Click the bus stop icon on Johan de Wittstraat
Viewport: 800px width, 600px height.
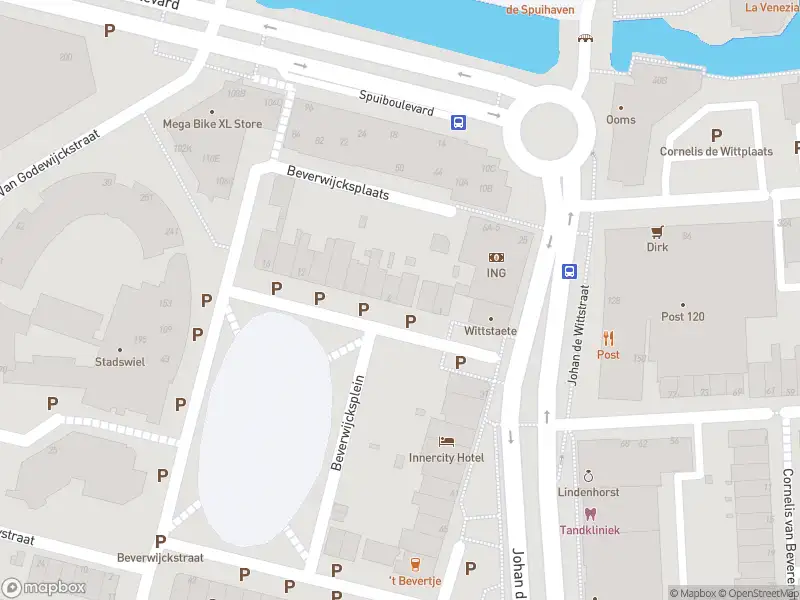point(569,271)
